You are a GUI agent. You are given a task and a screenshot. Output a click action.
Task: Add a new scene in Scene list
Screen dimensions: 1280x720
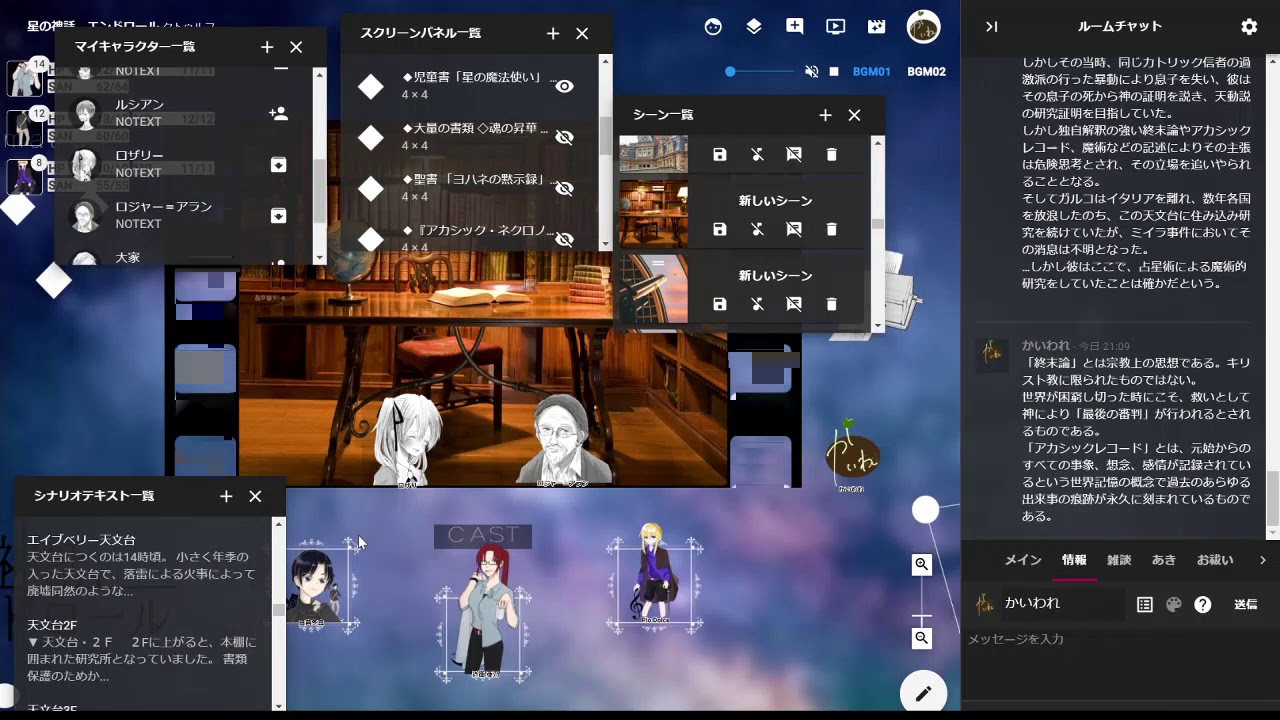(825, 115)
